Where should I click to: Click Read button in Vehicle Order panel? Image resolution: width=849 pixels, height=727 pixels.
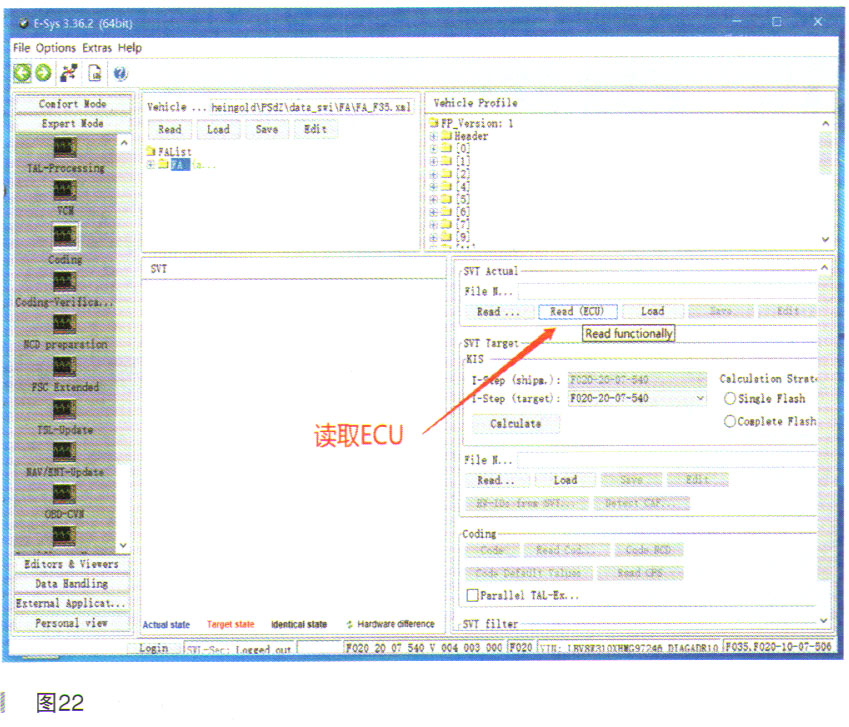(169, 129)
